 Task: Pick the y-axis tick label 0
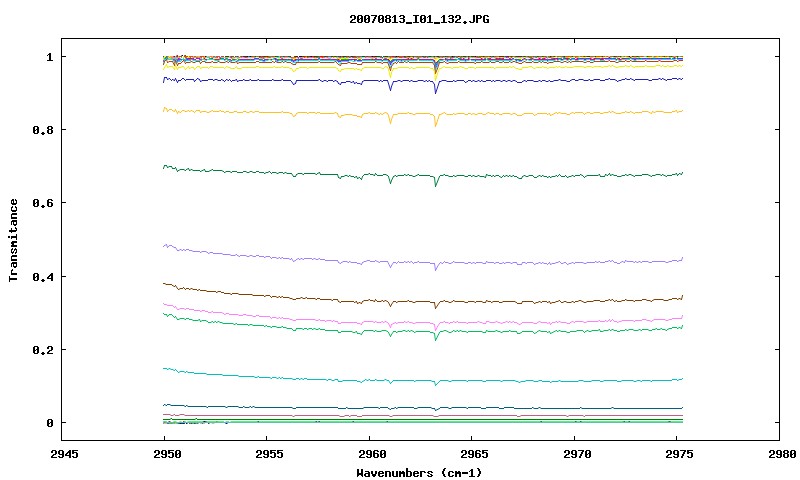(49, 423)
